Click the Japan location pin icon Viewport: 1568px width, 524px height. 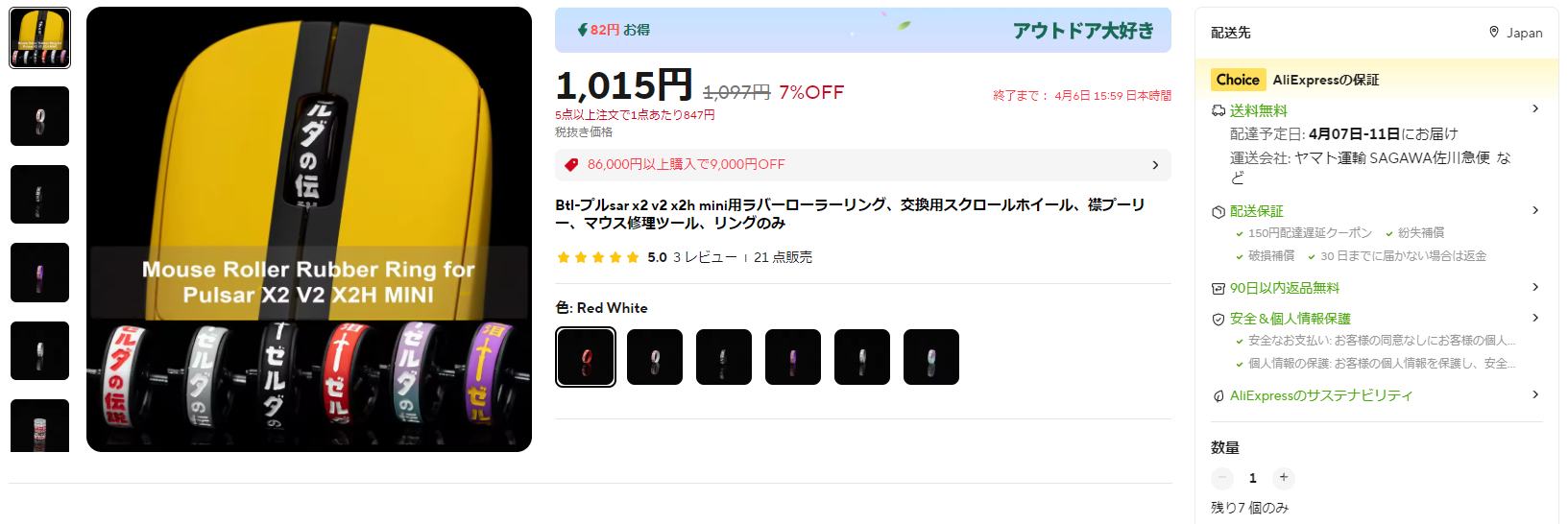click(1494, 32)
